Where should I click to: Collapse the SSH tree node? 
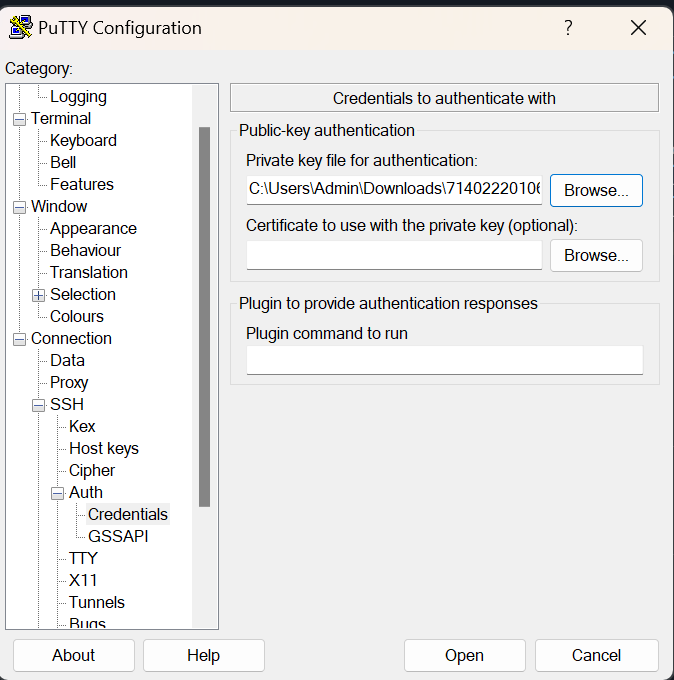39,405
